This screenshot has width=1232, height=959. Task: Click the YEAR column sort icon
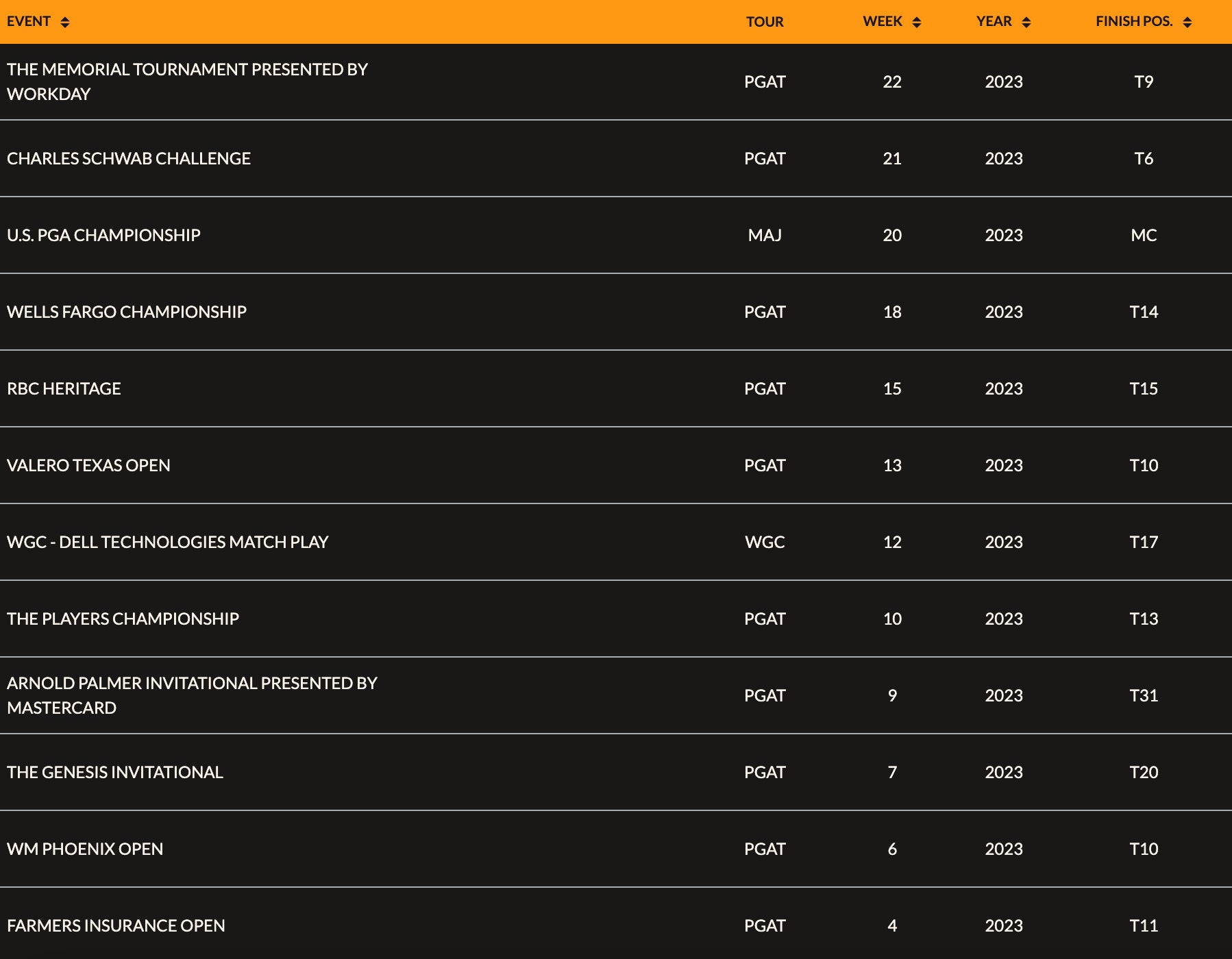(1026, 22)
